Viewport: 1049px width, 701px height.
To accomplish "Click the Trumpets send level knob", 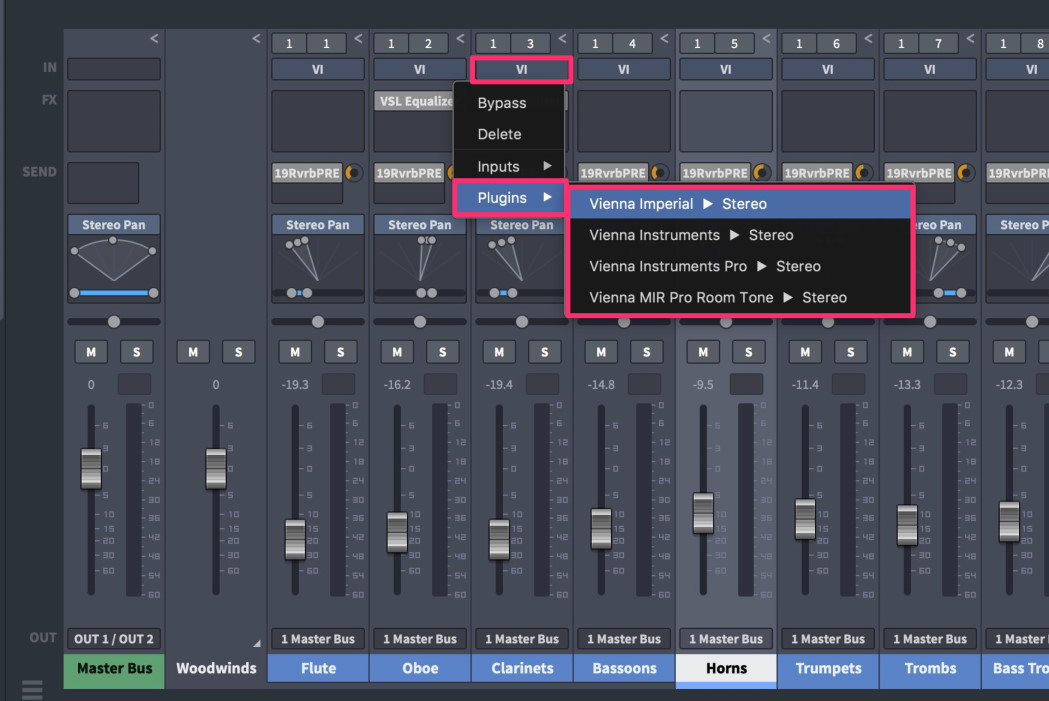I will 864,173.
